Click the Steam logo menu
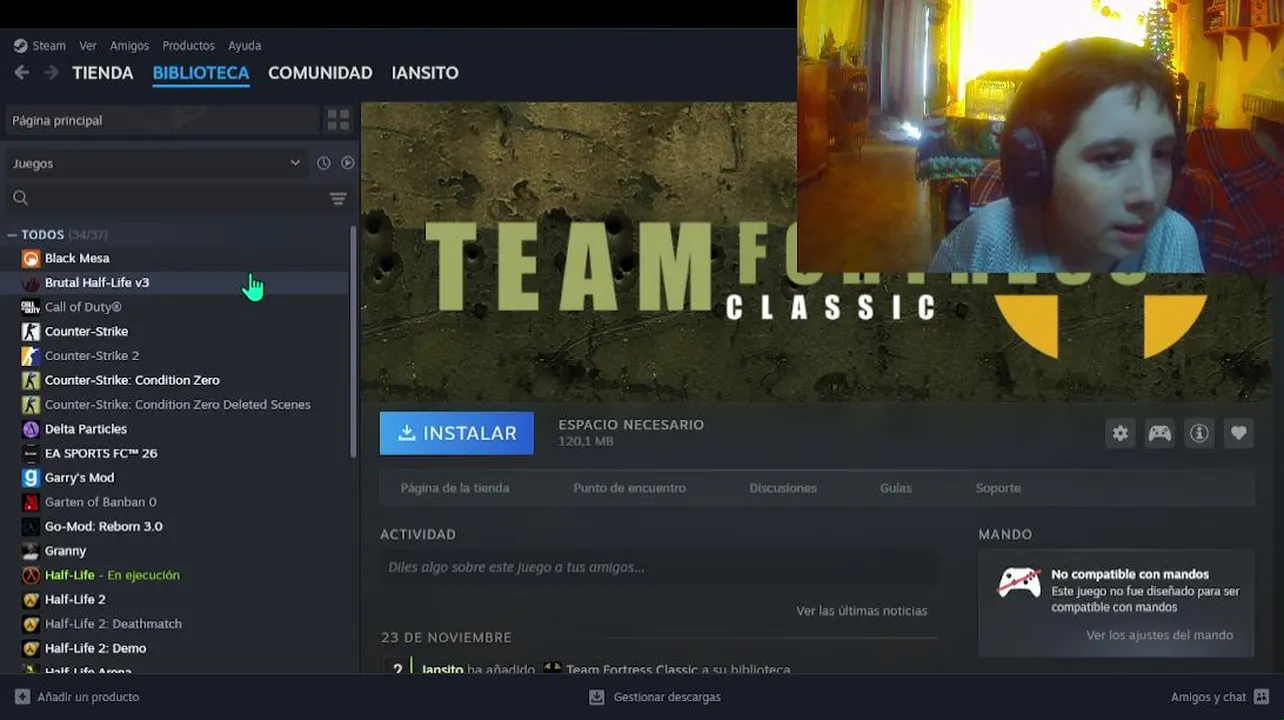The image size is (1284, 720). (39, 46)
